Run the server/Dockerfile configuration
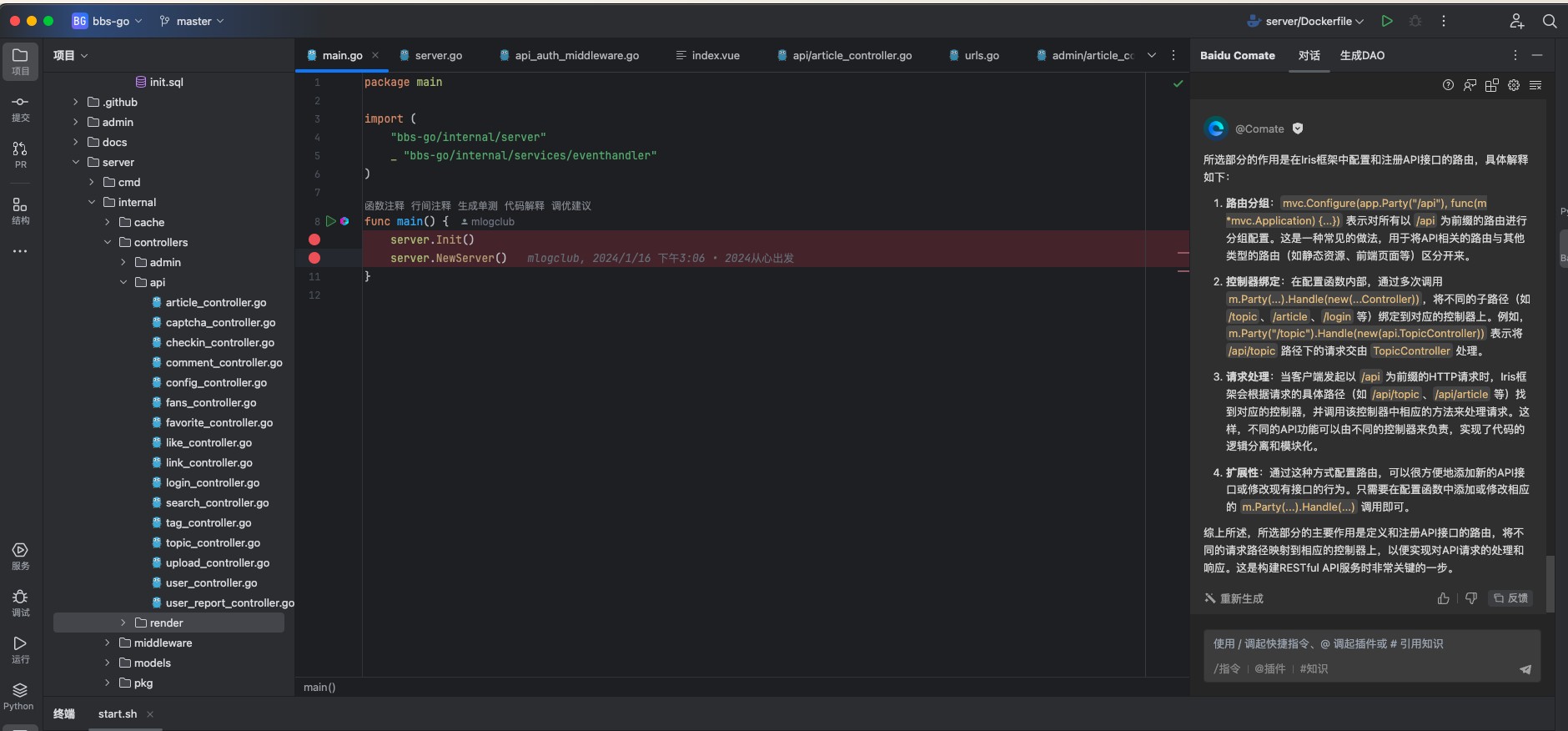The height and width of the screenshot is (731, 1568). click(1387, 21)
